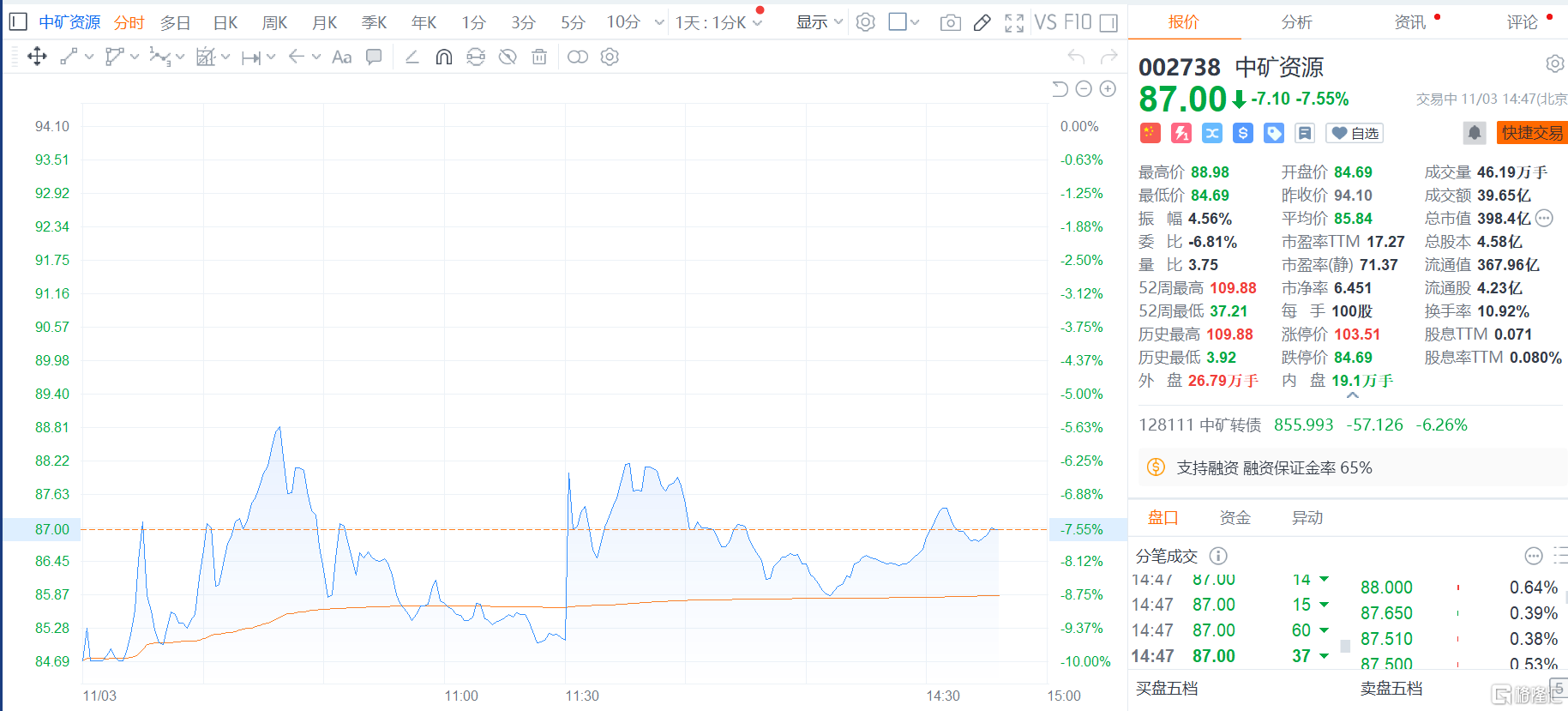This screenshot has height=711, width=1568.
Task: Zoom out the chart with minus icon
Action: 1084,89
